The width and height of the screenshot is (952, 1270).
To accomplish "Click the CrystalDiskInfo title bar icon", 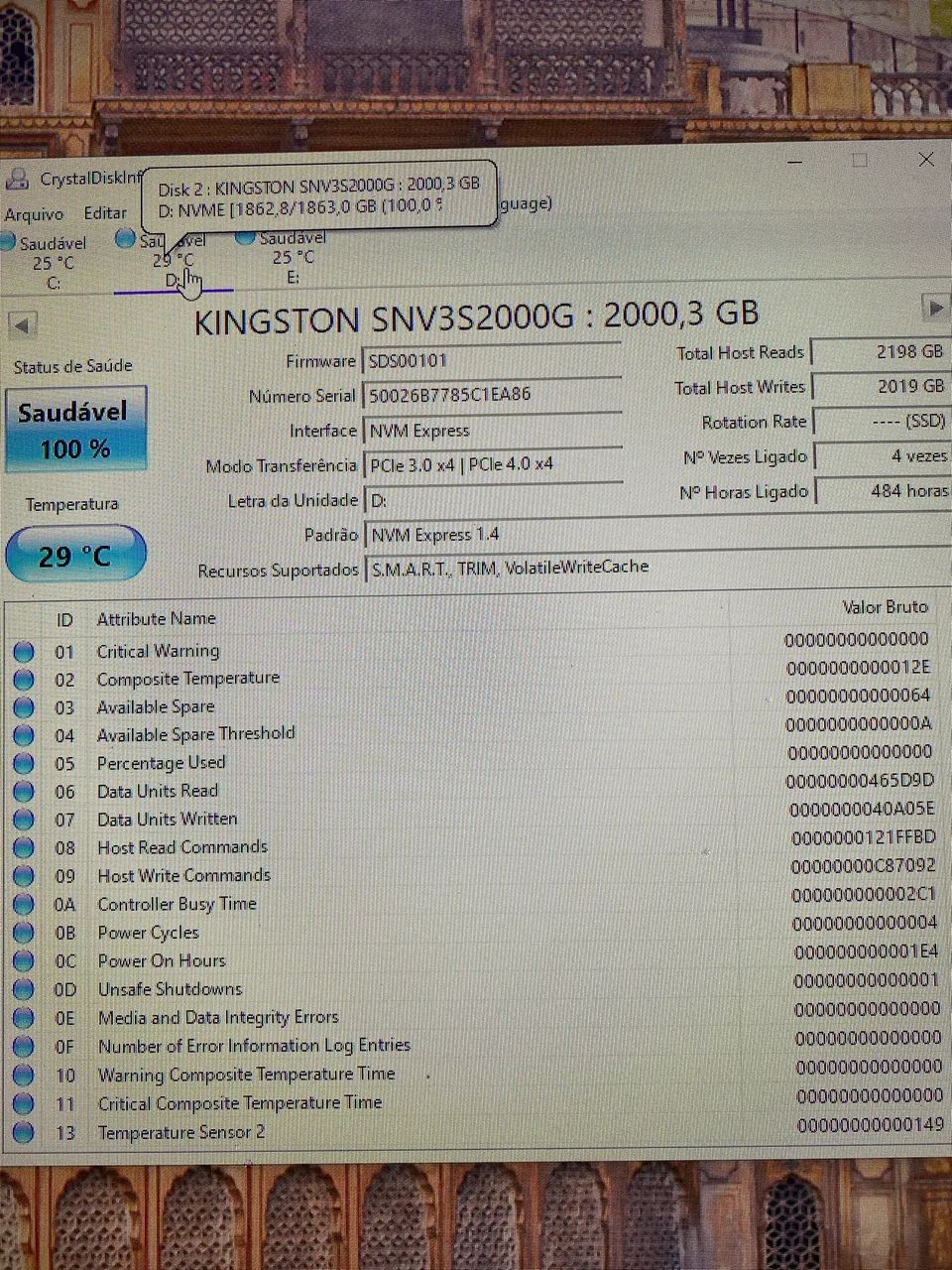I will 18,180.
